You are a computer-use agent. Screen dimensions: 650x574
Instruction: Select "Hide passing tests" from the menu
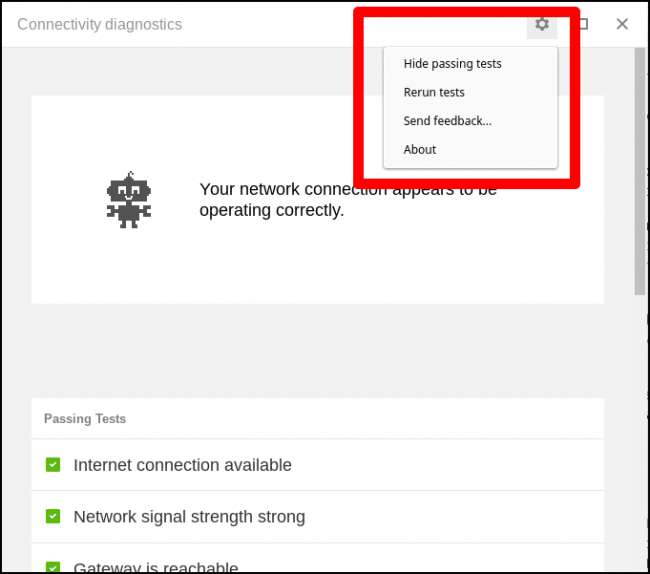click(x=452, y=64)
